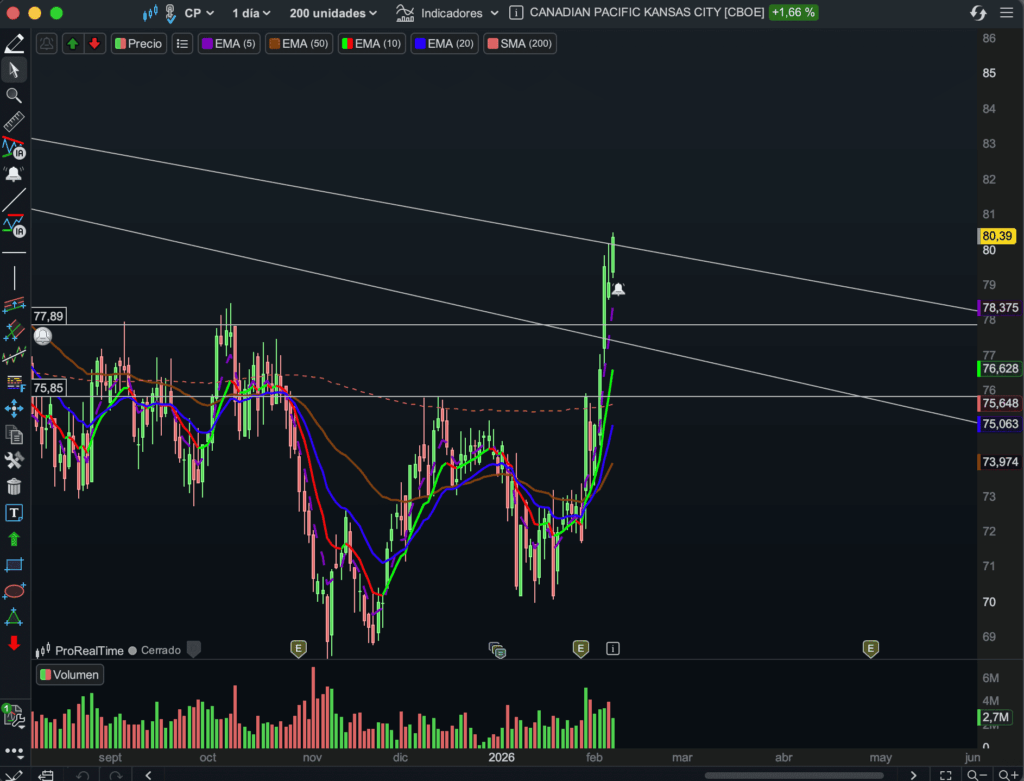Open the hamburger menu at top right
The width and height of the screenshot is (1024, 781).
pyautogui.click(x=1006, y=13)
